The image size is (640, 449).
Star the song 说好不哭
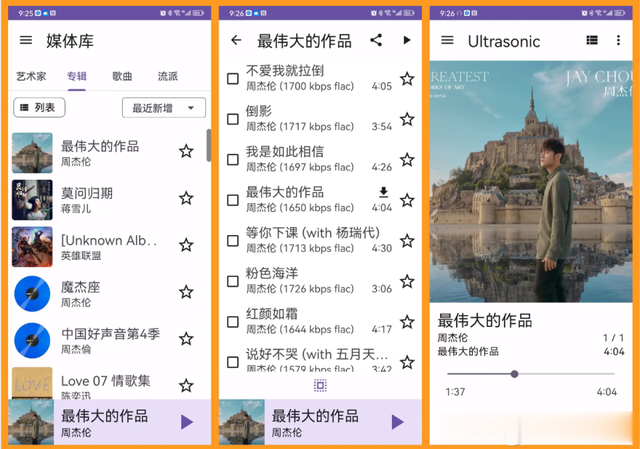point(407,362)
